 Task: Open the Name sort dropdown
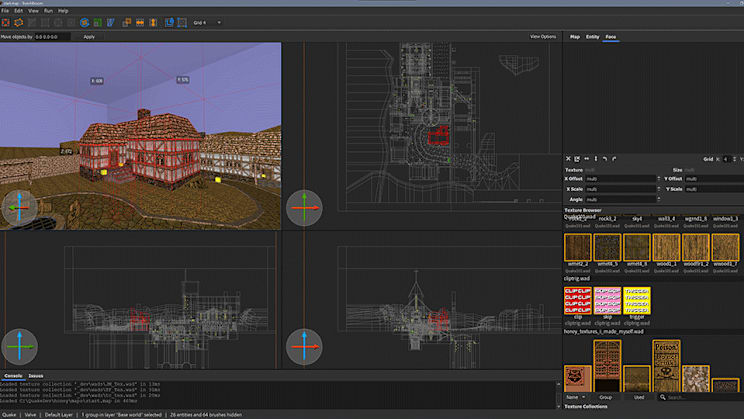[x=576, y=397]
